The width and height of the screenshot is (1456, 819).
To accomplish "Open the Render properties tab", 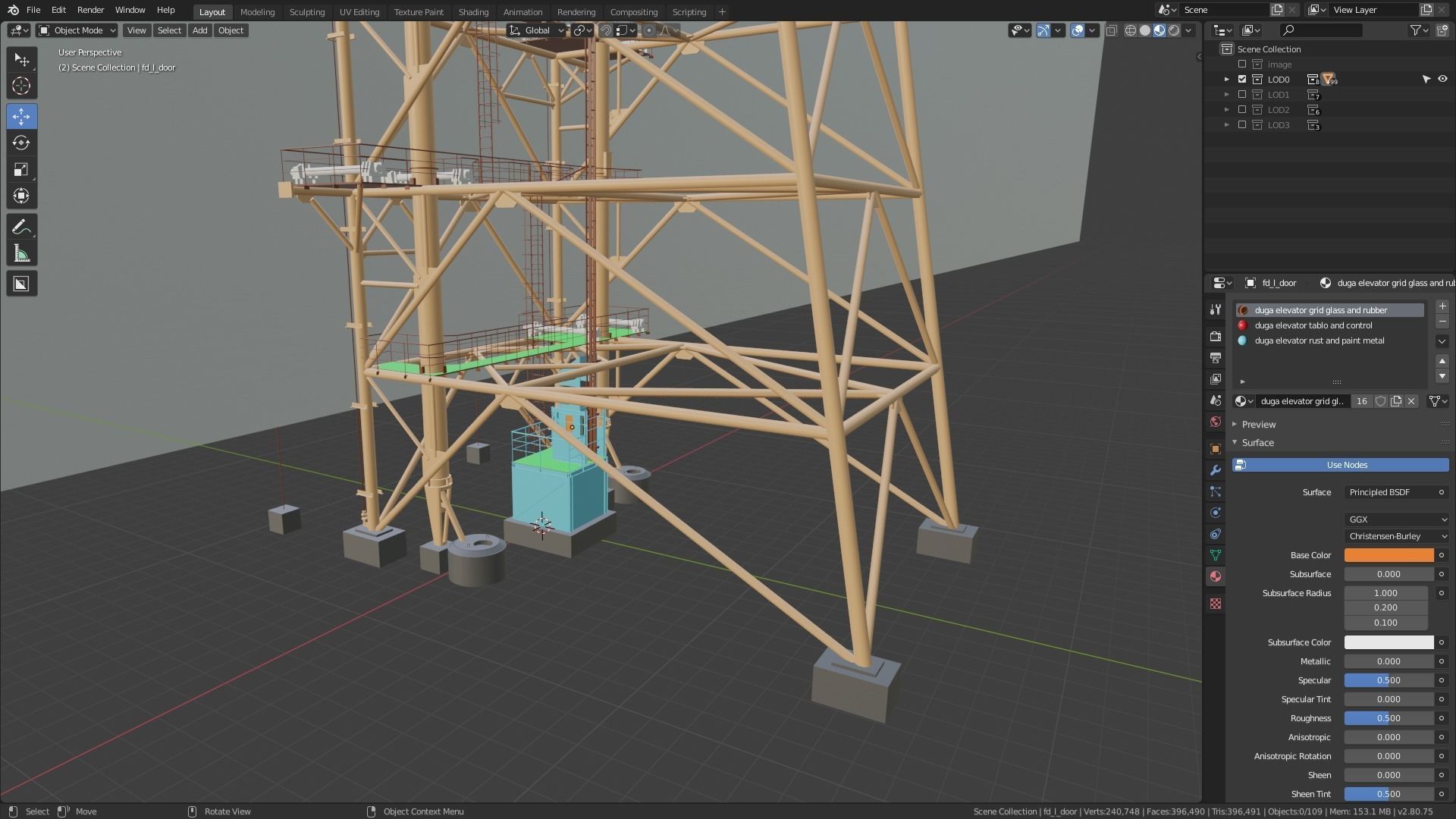I will (1216, 336).
